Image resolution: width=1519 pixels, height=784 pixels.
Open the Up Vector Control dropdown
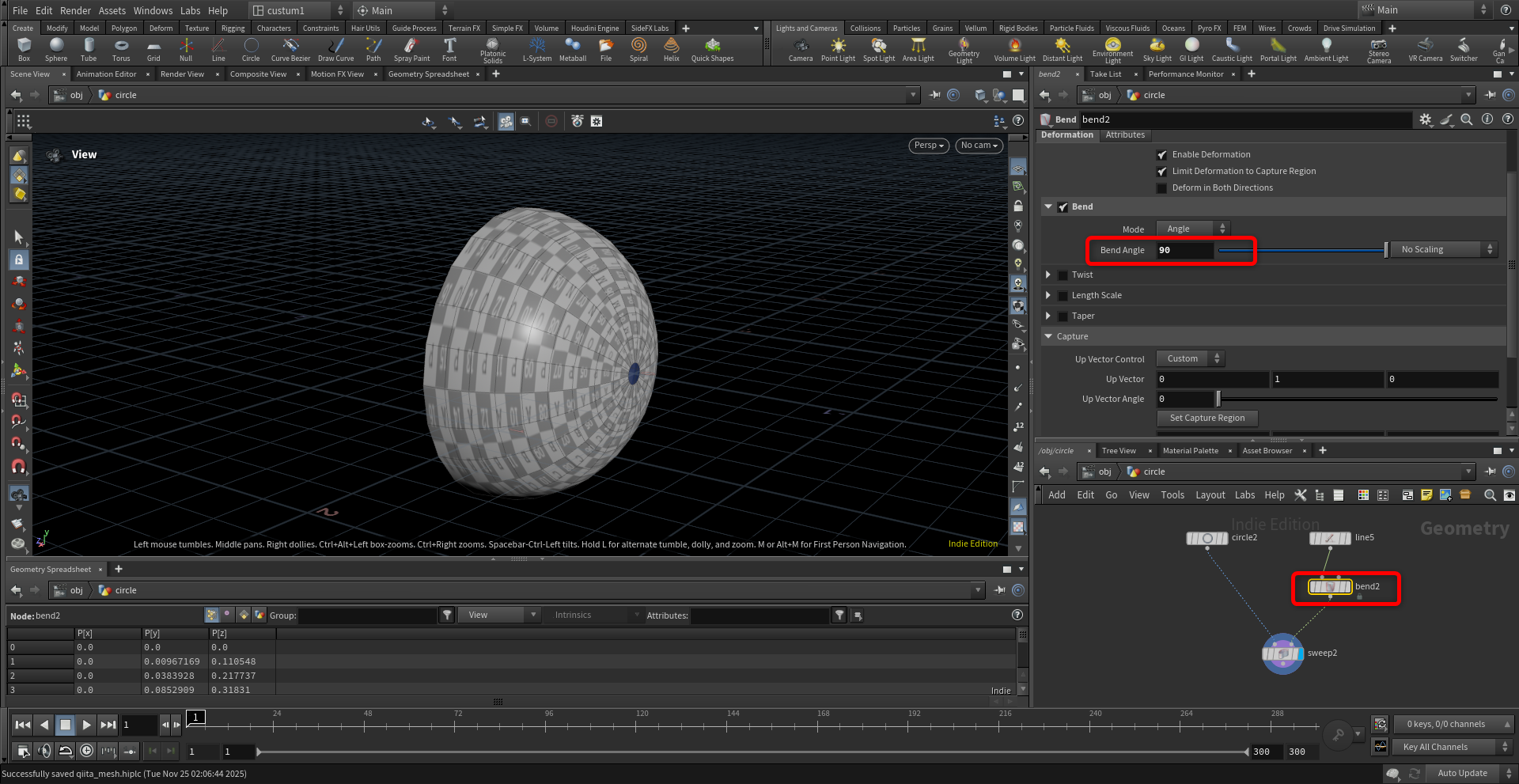coord(1189,359)
